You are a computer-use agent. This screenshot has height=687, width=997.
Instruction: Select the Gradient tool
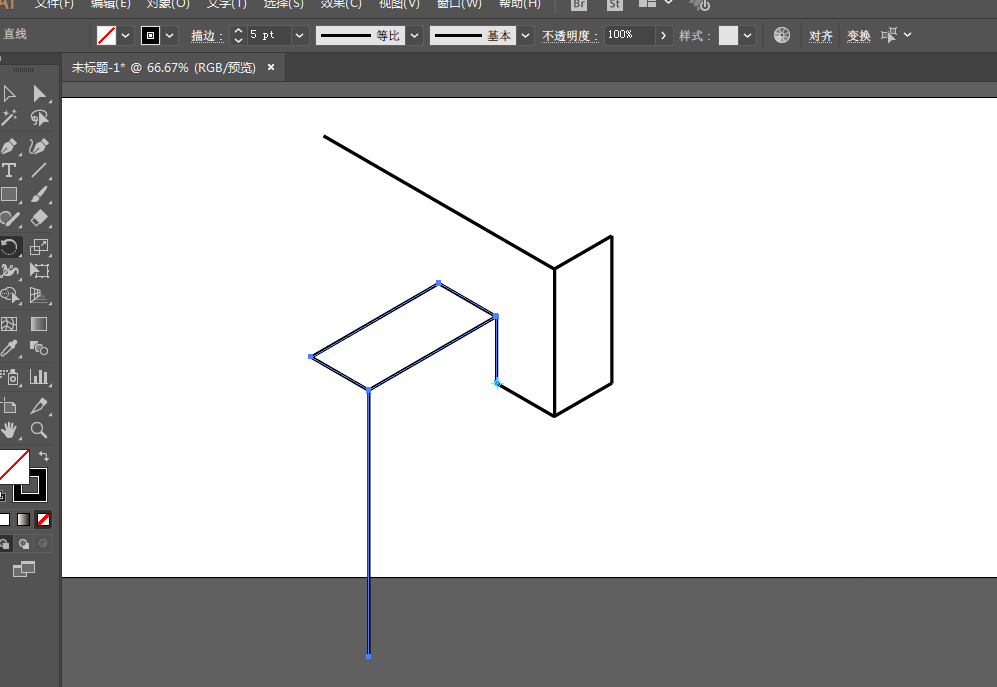tap(39, 324)
